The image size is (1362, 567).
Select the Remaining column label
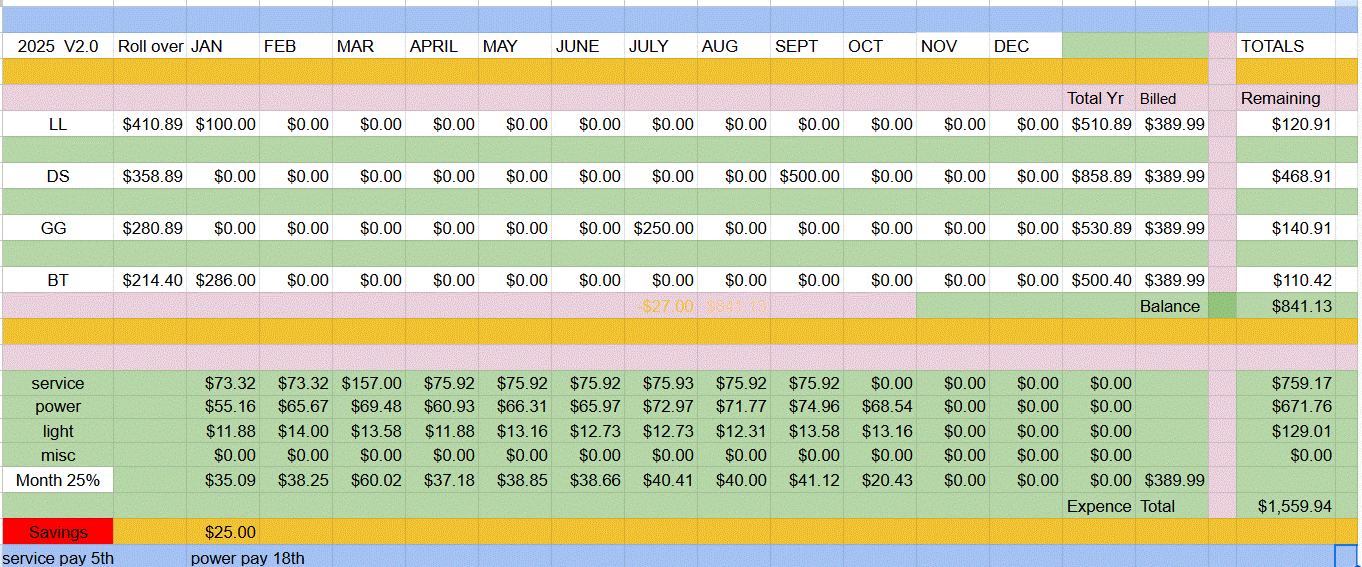[1284, 98]
